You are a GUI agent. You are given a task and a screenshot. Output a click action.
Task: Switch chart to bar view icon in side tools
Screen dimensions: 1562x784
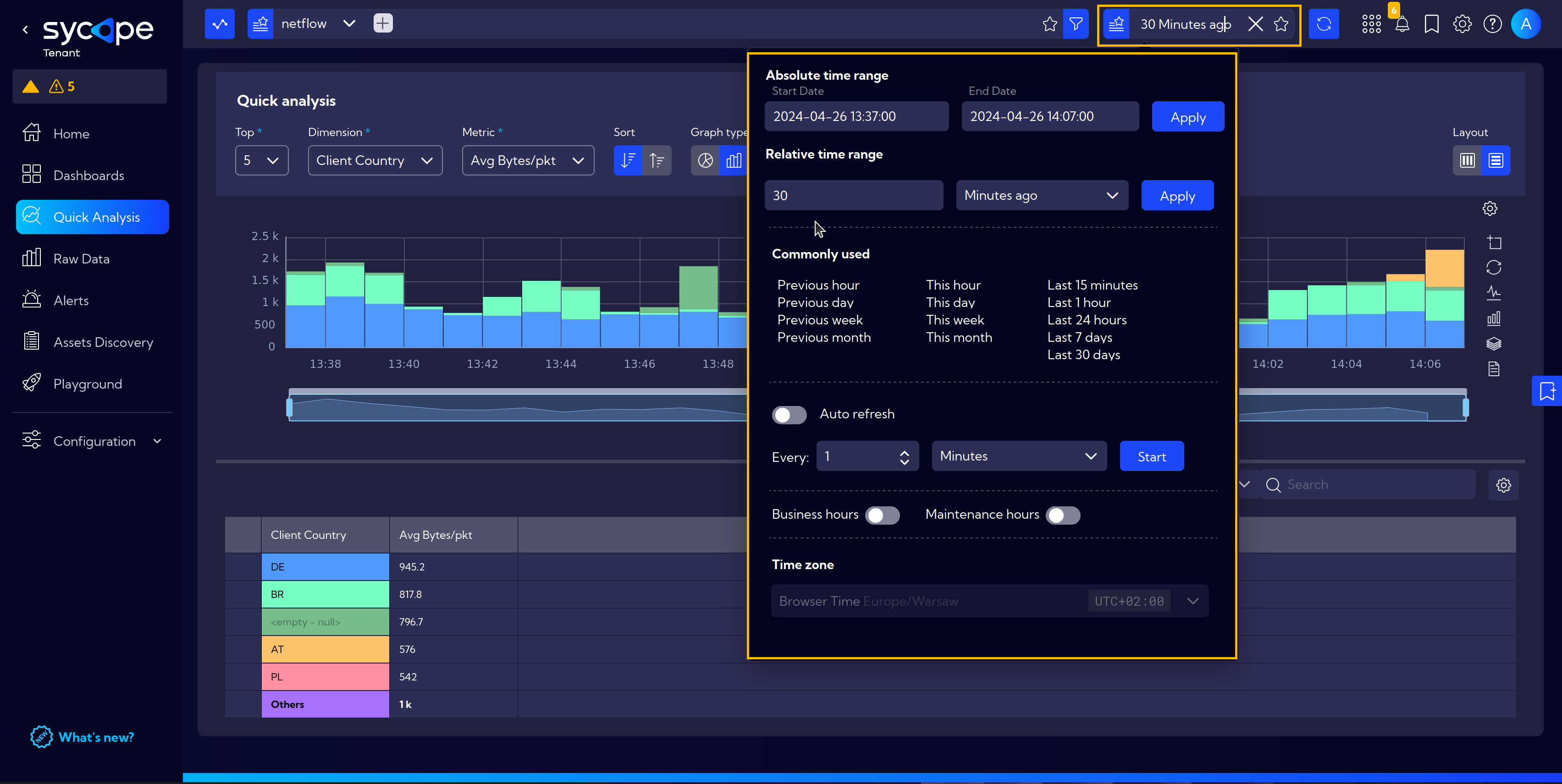coord(1494,318)
